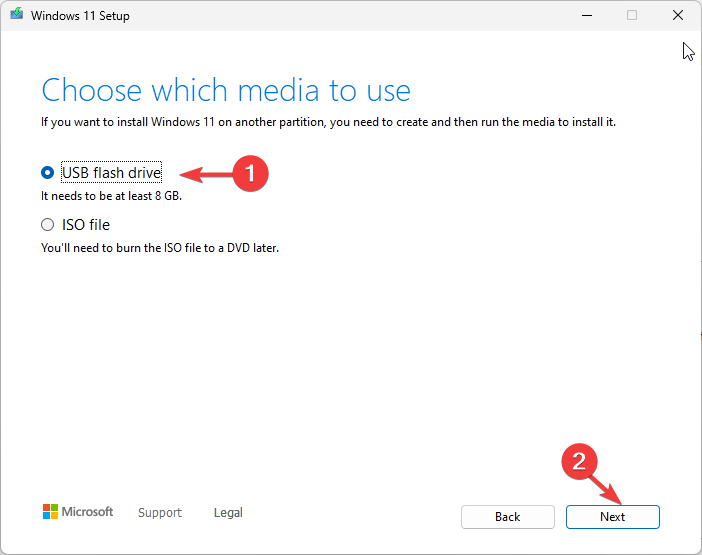Open the Support link
The height and width of the screenshot is (555, 702).
coord(160,512)
